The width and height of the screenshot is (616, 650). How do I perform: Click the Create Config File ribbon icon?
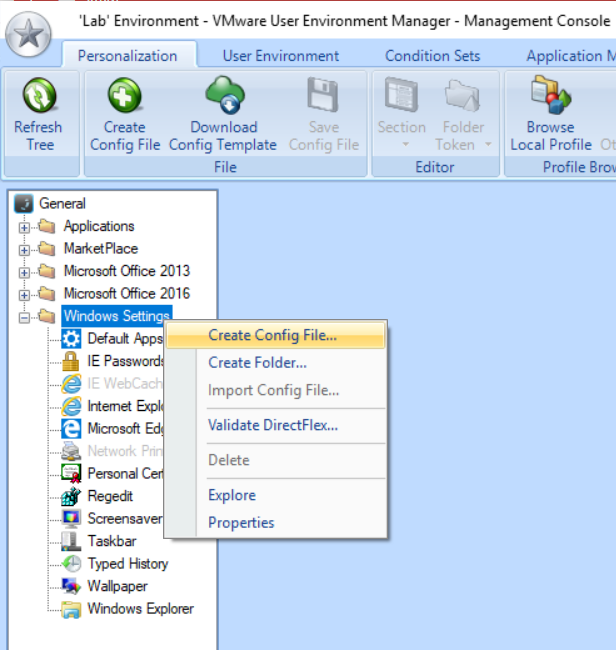125,95
